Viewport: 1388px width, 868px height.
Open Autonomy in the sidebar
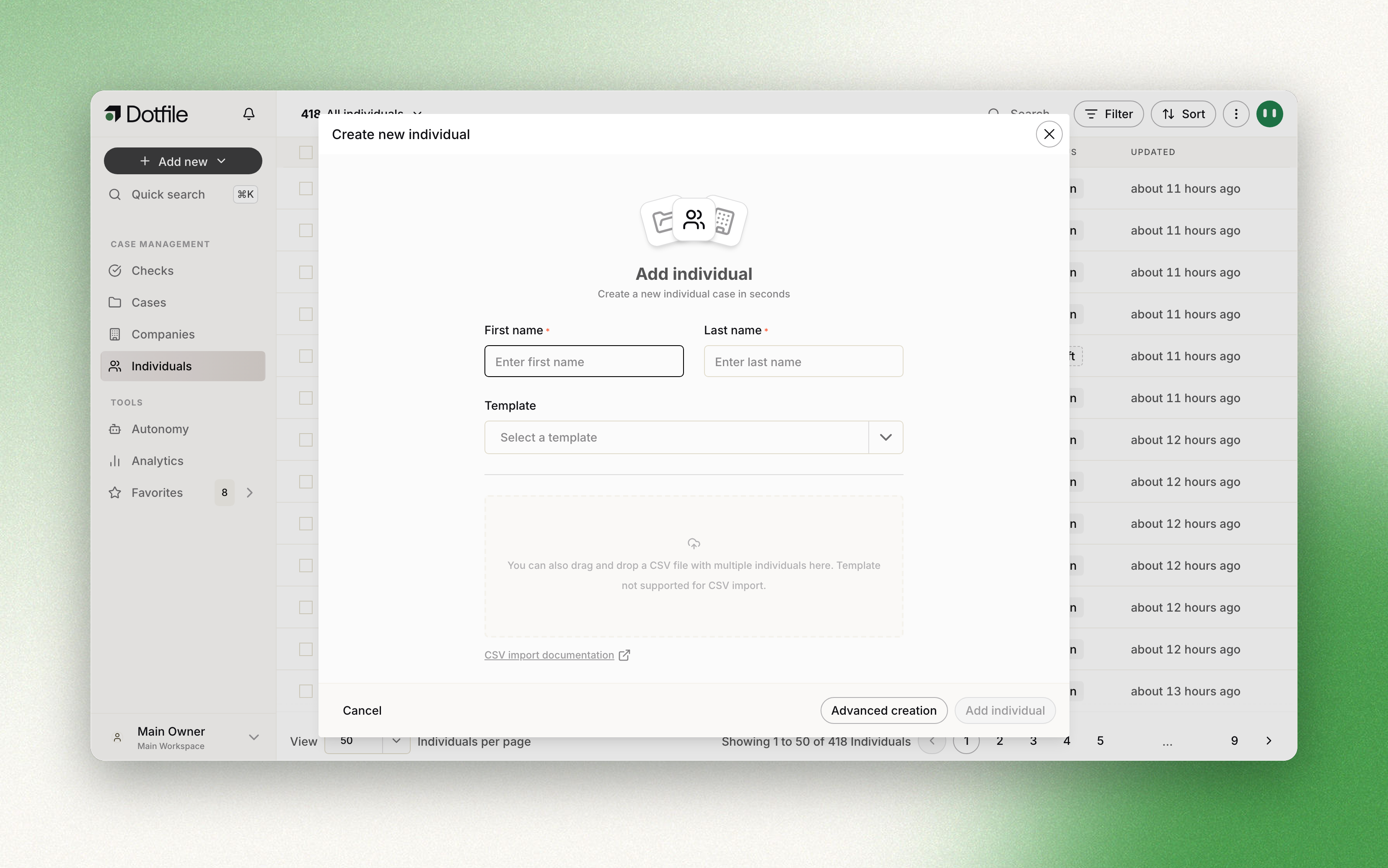pyautogui.click(x=183, y=429)
